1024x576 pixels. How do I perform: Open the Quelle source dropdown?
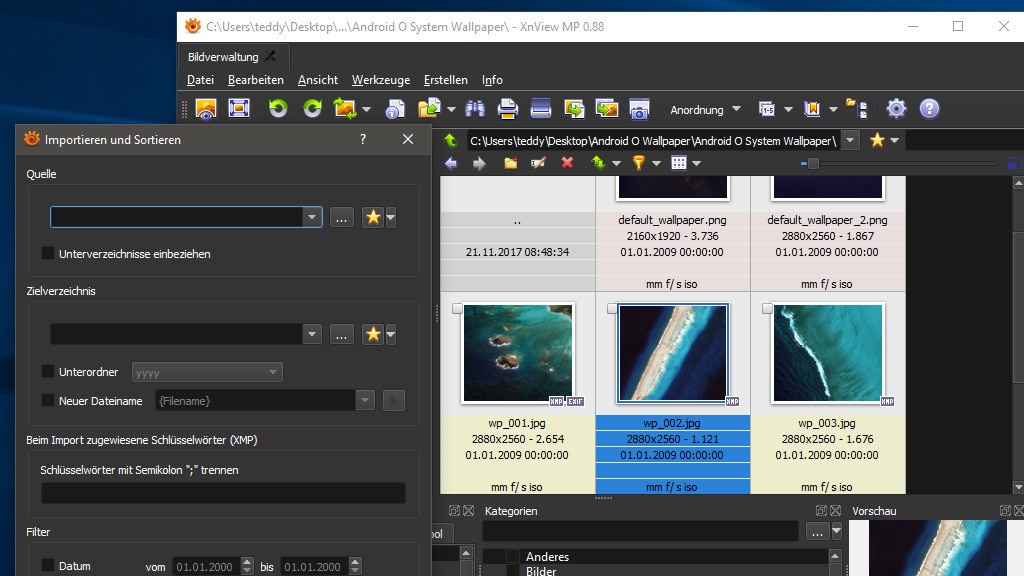pyautogui.click(x=312, y=217)
